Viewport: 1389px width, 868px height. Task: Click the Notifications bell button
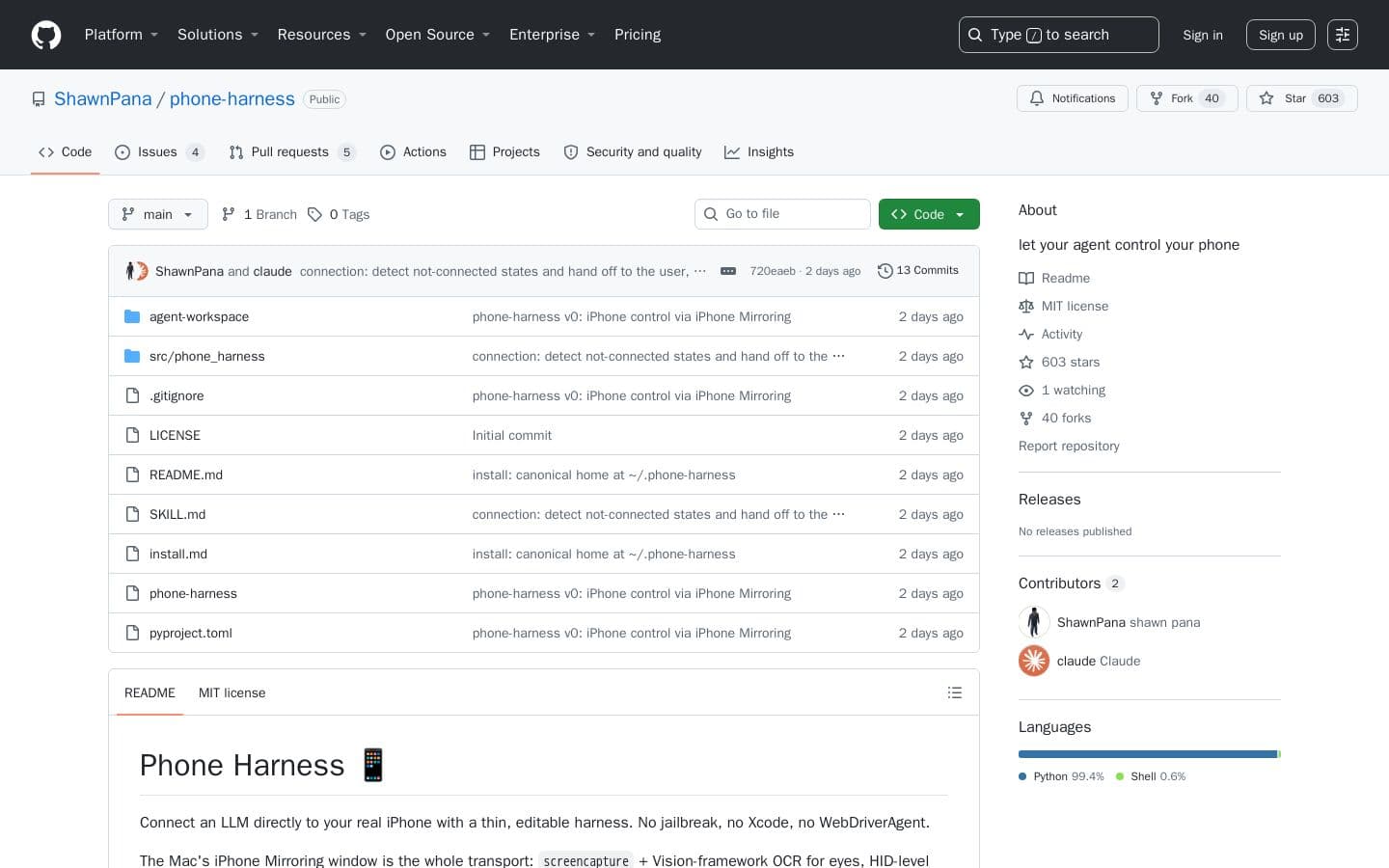pos(1072,98)
